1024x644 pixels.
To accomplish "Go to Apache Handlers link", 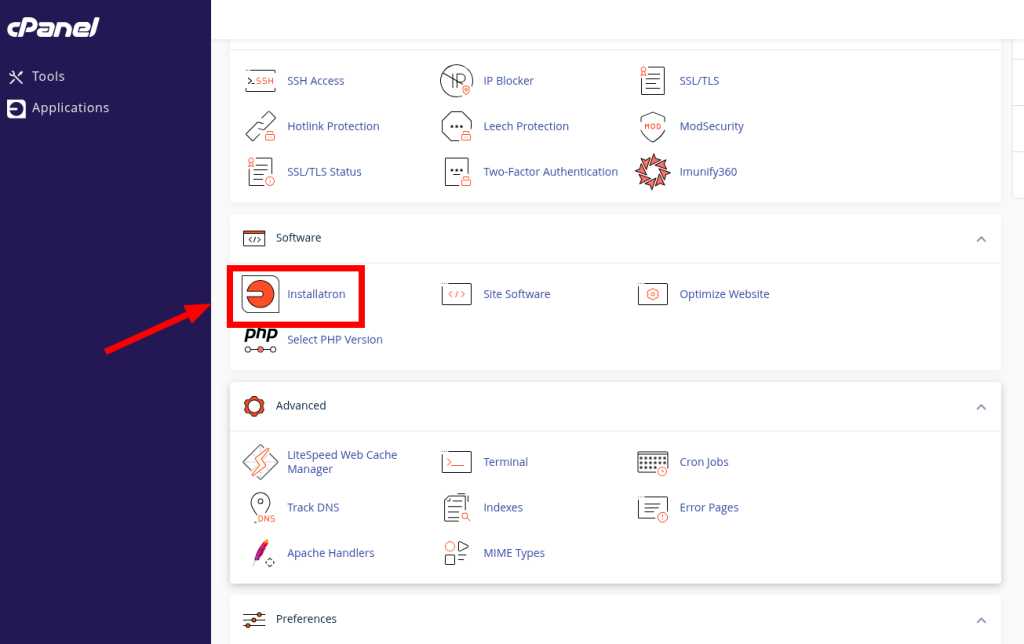I will 330,553.
